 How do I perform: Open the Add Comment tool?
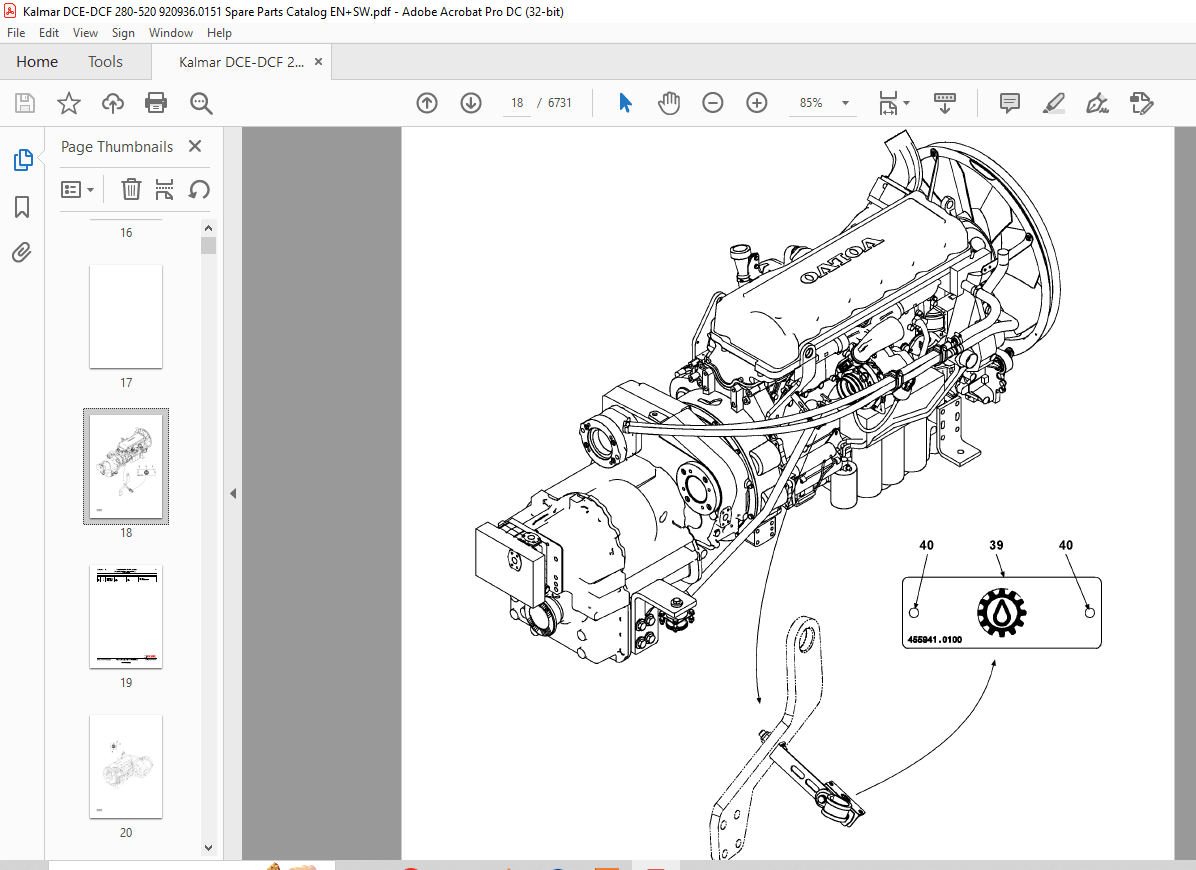click(x=1009, y=102)
